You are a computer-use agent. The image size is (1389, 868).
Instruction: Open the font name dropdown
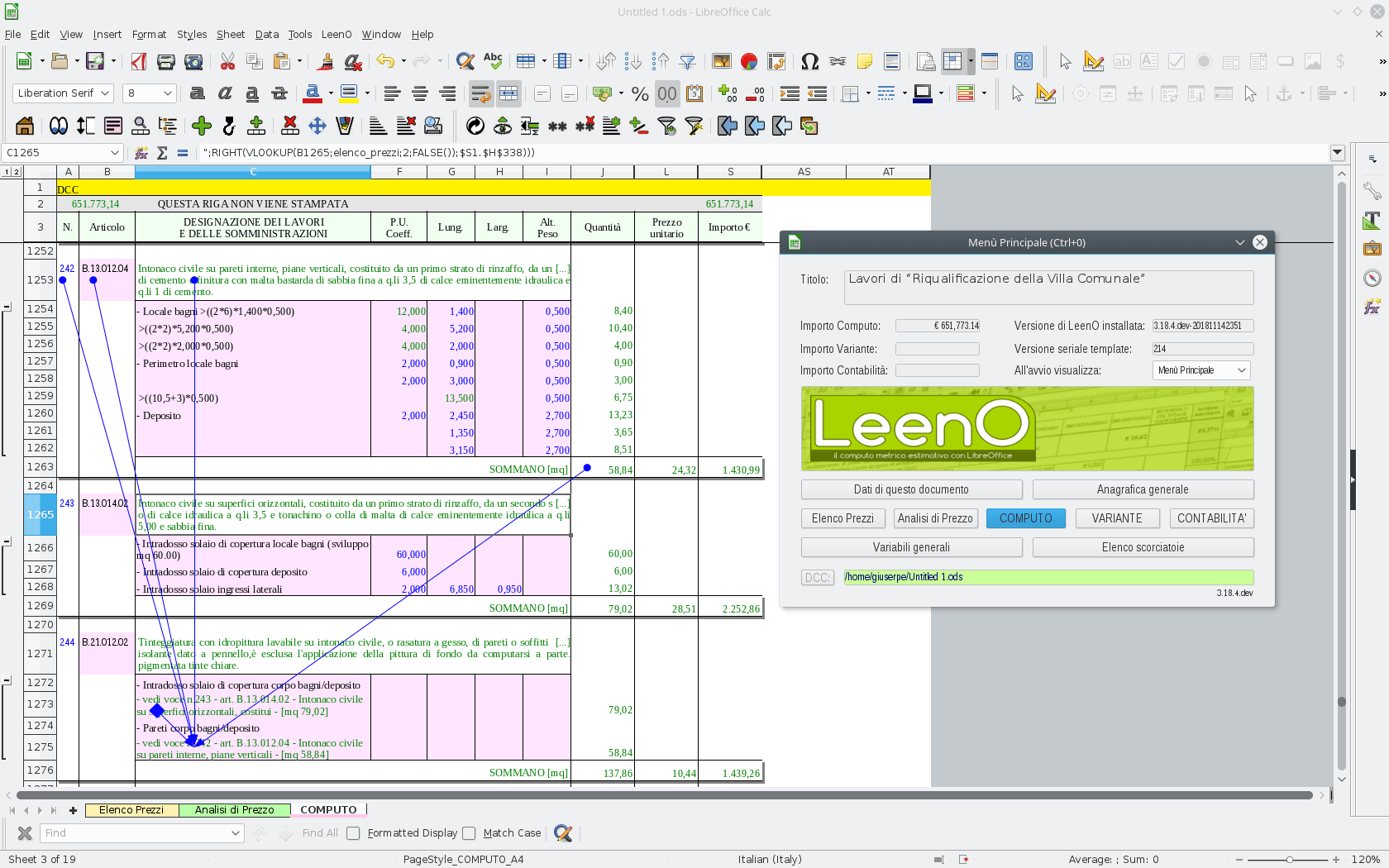(x=105, y=93)
